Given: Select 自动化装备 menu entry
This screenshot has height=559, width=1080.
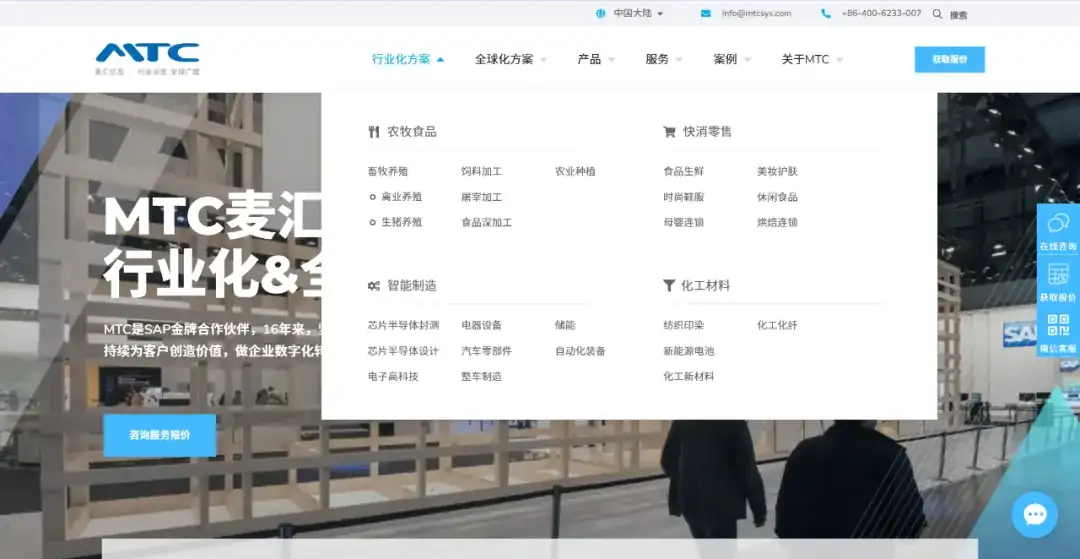Looking at the screenshot, I should click(x=580, y=351).
